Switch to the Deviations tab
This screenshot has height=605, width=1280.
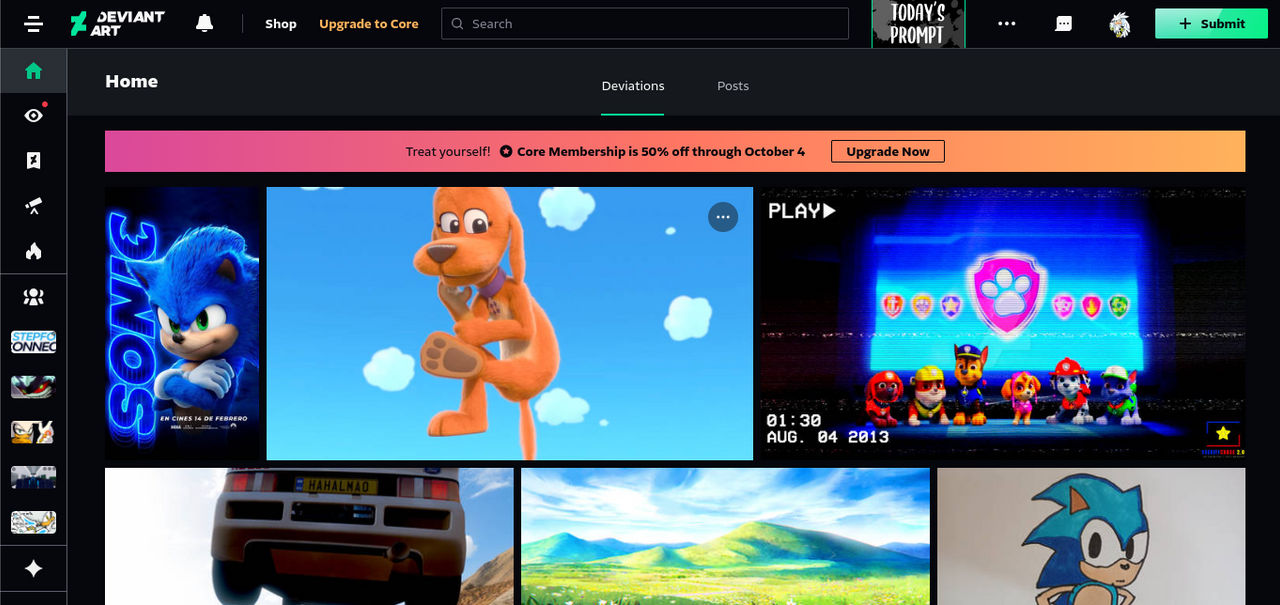[633, 86]
